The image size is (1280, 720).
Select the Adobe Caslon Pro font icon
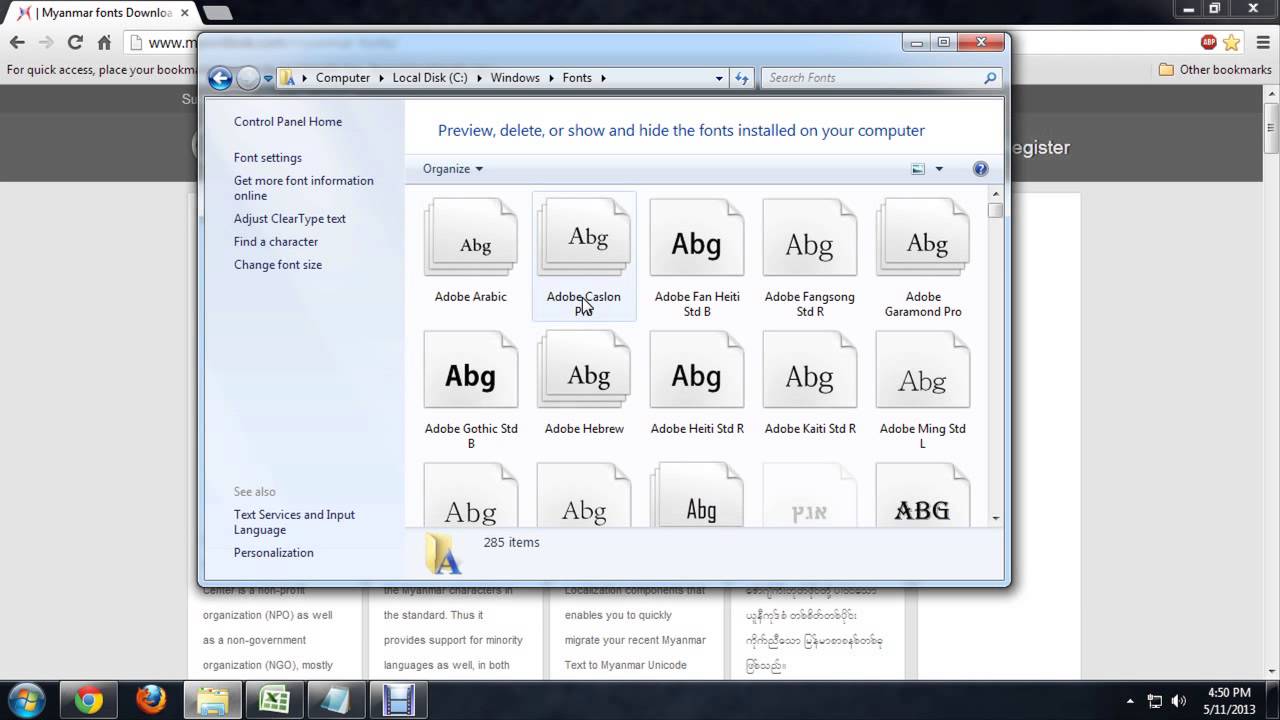(584, 238)
